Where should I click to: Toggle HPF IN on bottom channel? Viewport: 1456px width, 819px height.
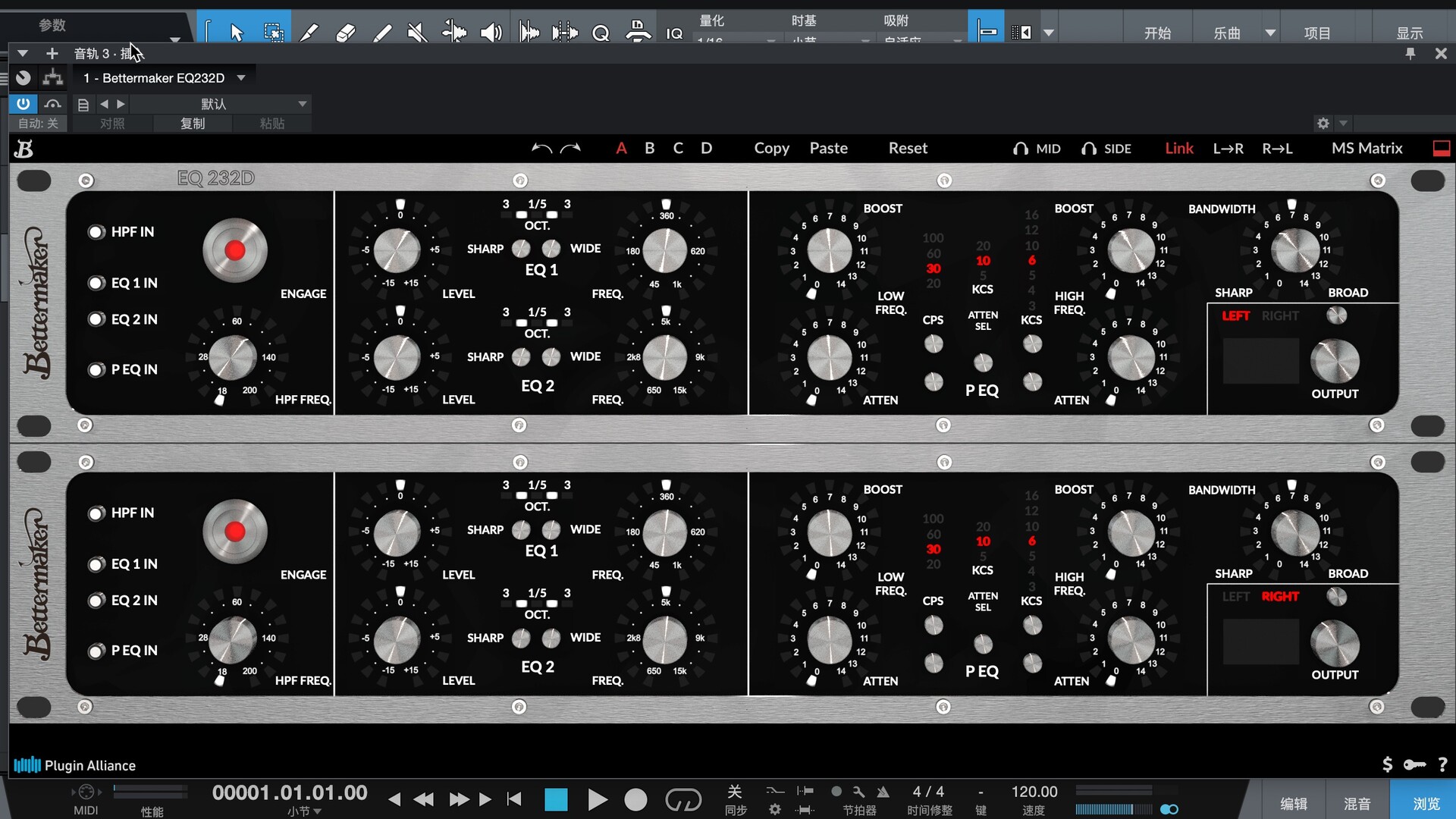[x=96, y=513]
